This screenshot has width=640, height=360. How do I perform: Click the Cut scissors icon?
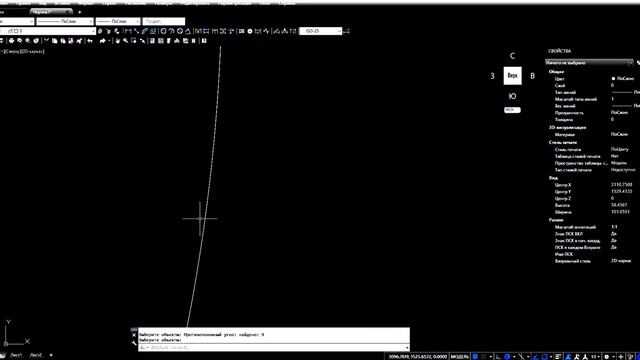[46, 41]
